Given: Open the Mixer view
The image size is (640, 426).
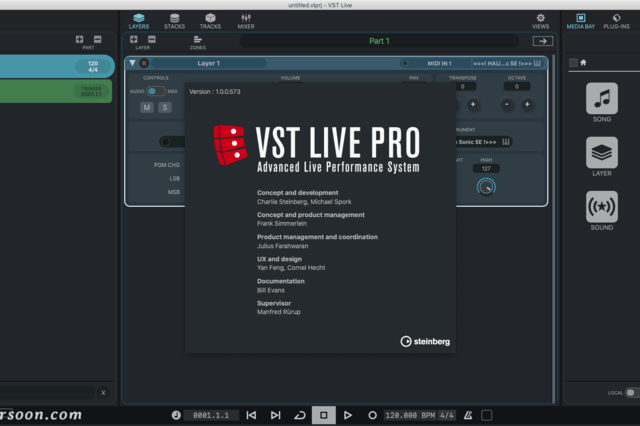Looking at the screenshot, I should [246, 21].
